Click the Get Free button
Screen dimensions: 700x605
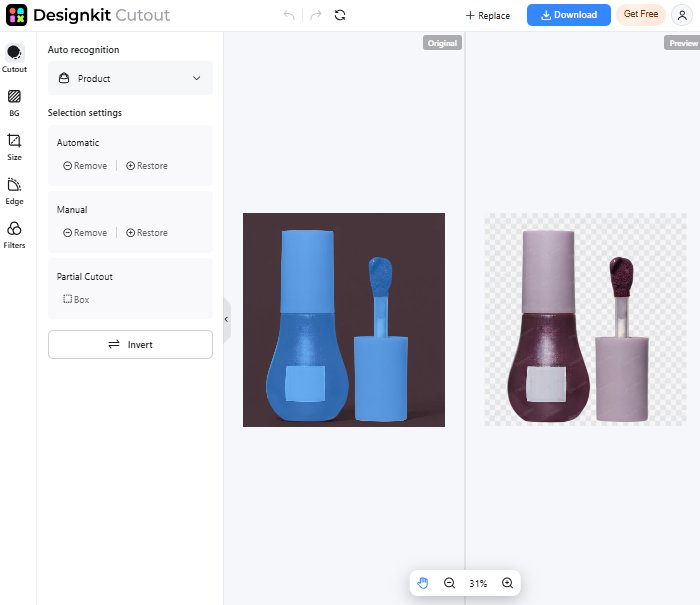tap(641, 14)
